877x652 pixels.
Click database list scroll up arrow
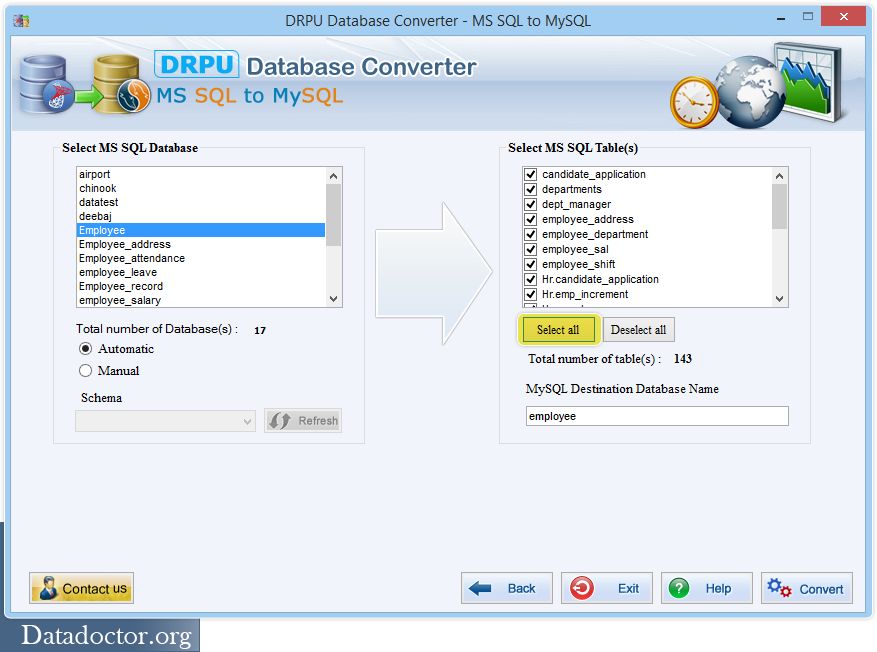333,176
